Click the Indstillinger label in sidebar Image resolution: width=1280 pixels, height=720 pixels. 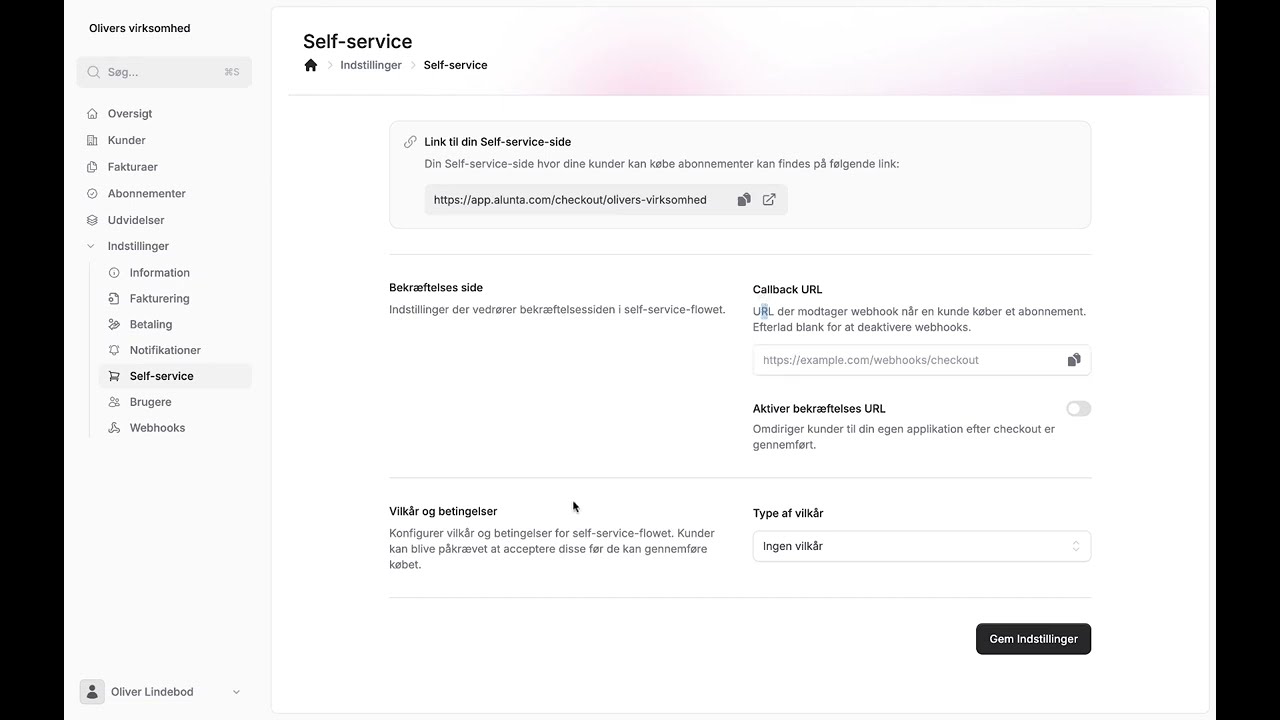pos(138,246)
